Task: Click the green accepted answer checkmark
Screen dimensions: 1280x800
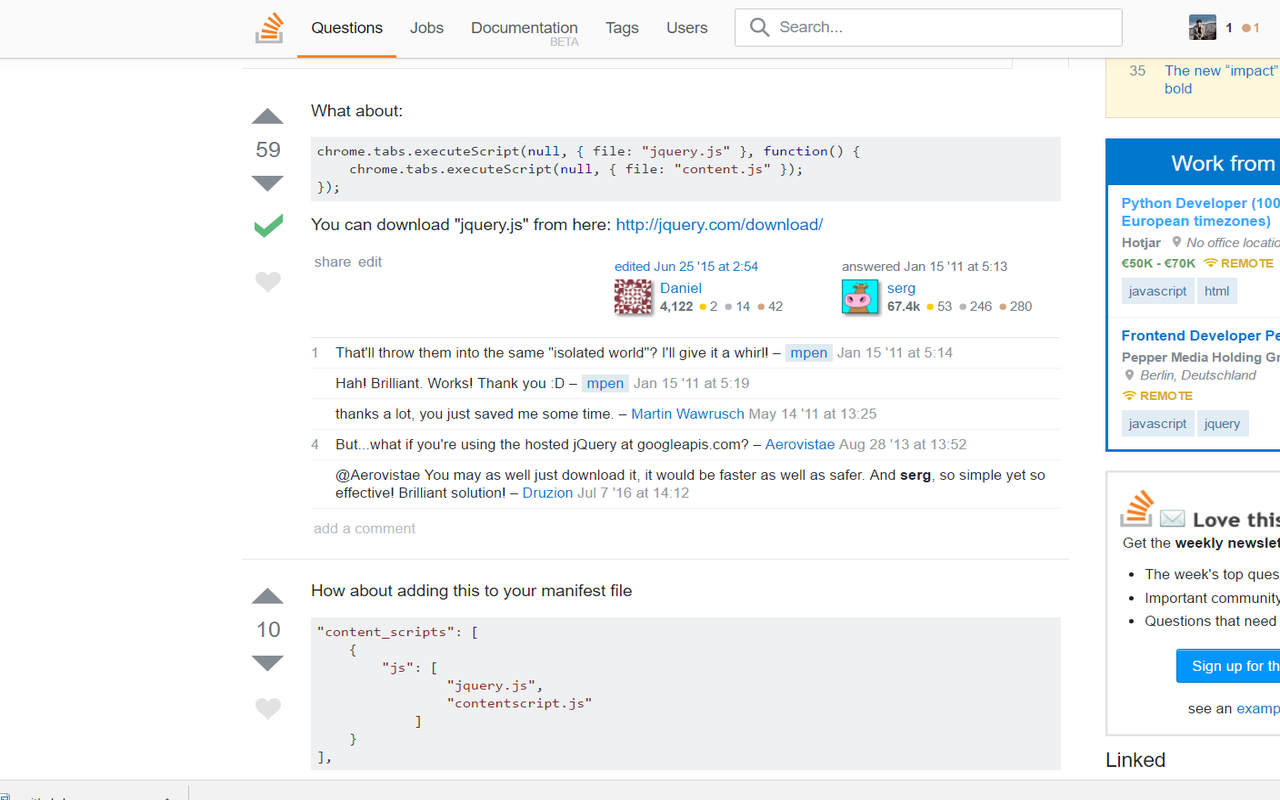Action: tap(268, 226)
